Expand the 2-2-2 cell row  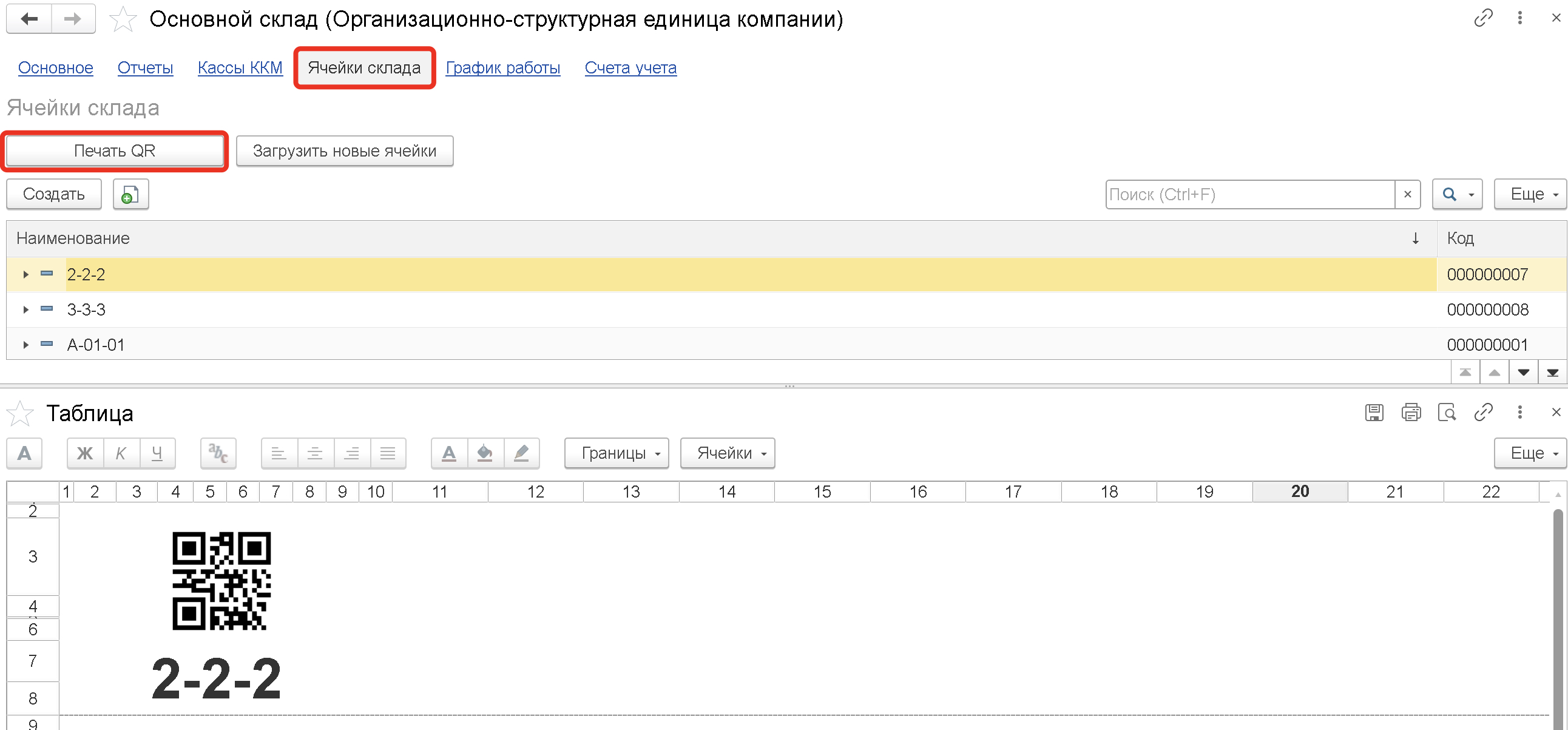click(25, 275)
